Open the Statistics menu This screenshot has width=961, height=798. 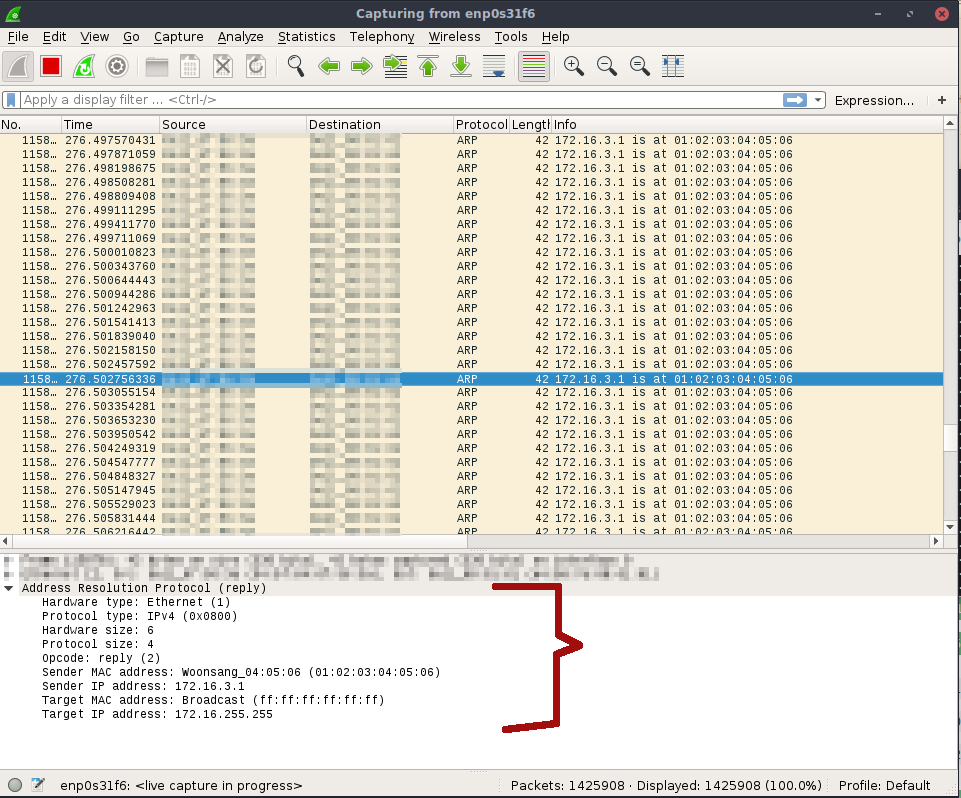click(306, 37)
